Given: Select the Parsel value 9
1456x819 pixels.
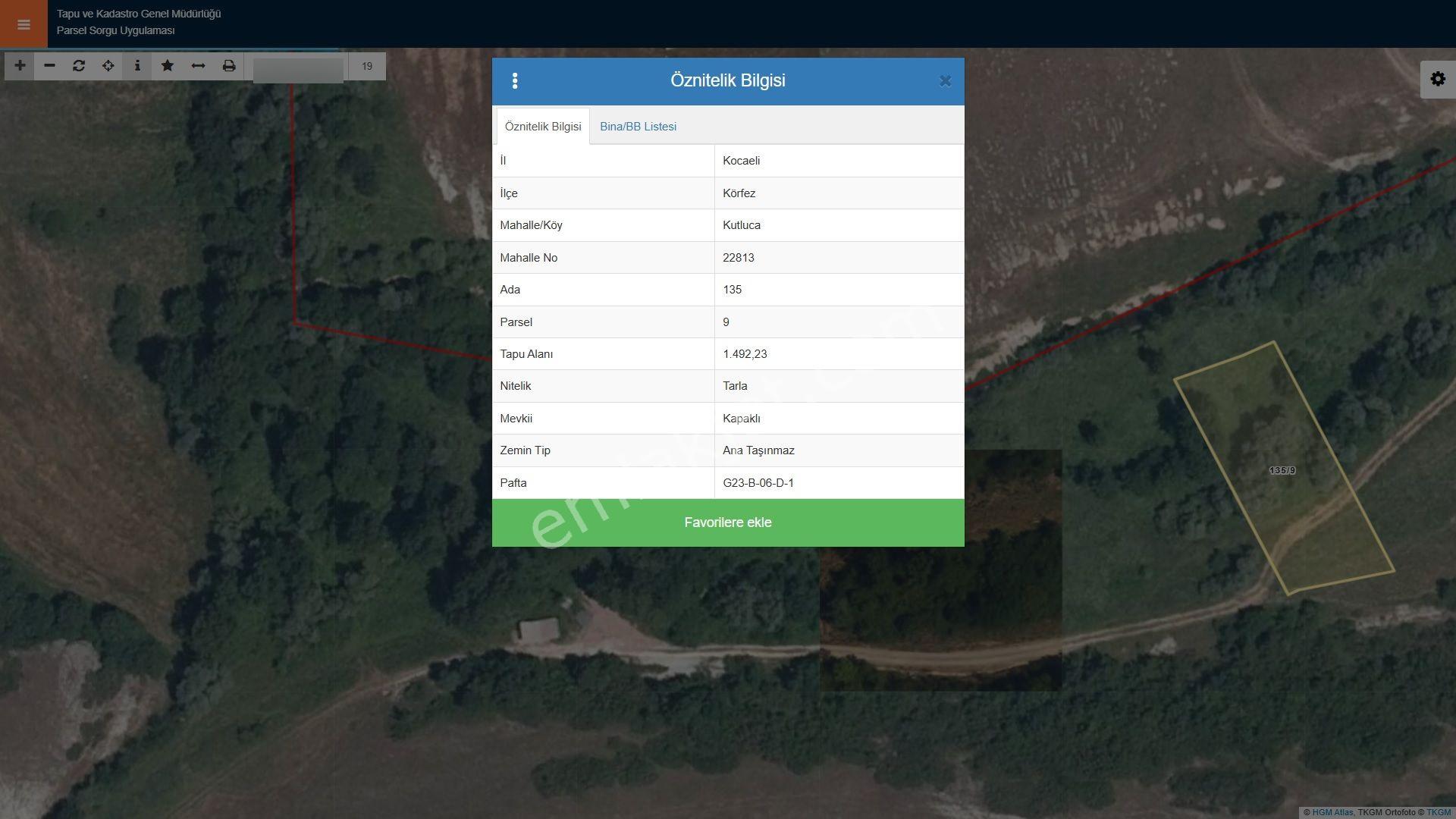Looking at the screenshot, I should pos(839,322).
